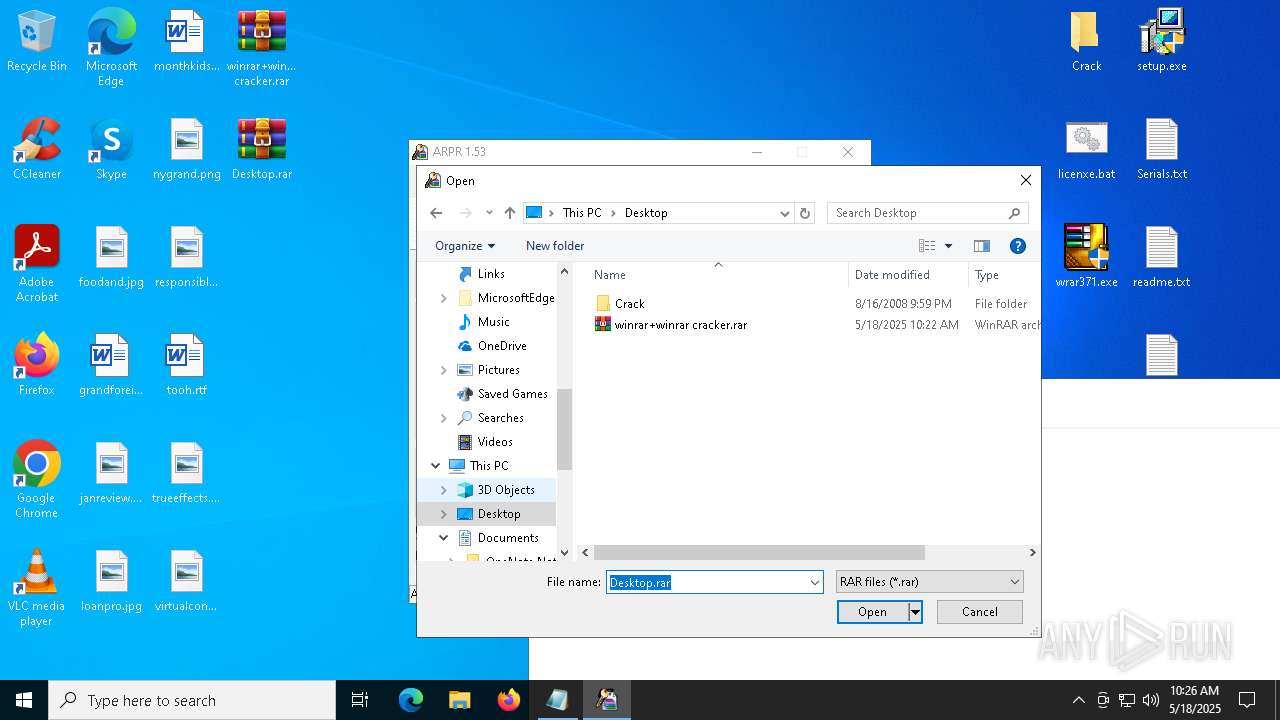
Task: Go back in Open dialog navigation
Action: click(x=436, y=213)
